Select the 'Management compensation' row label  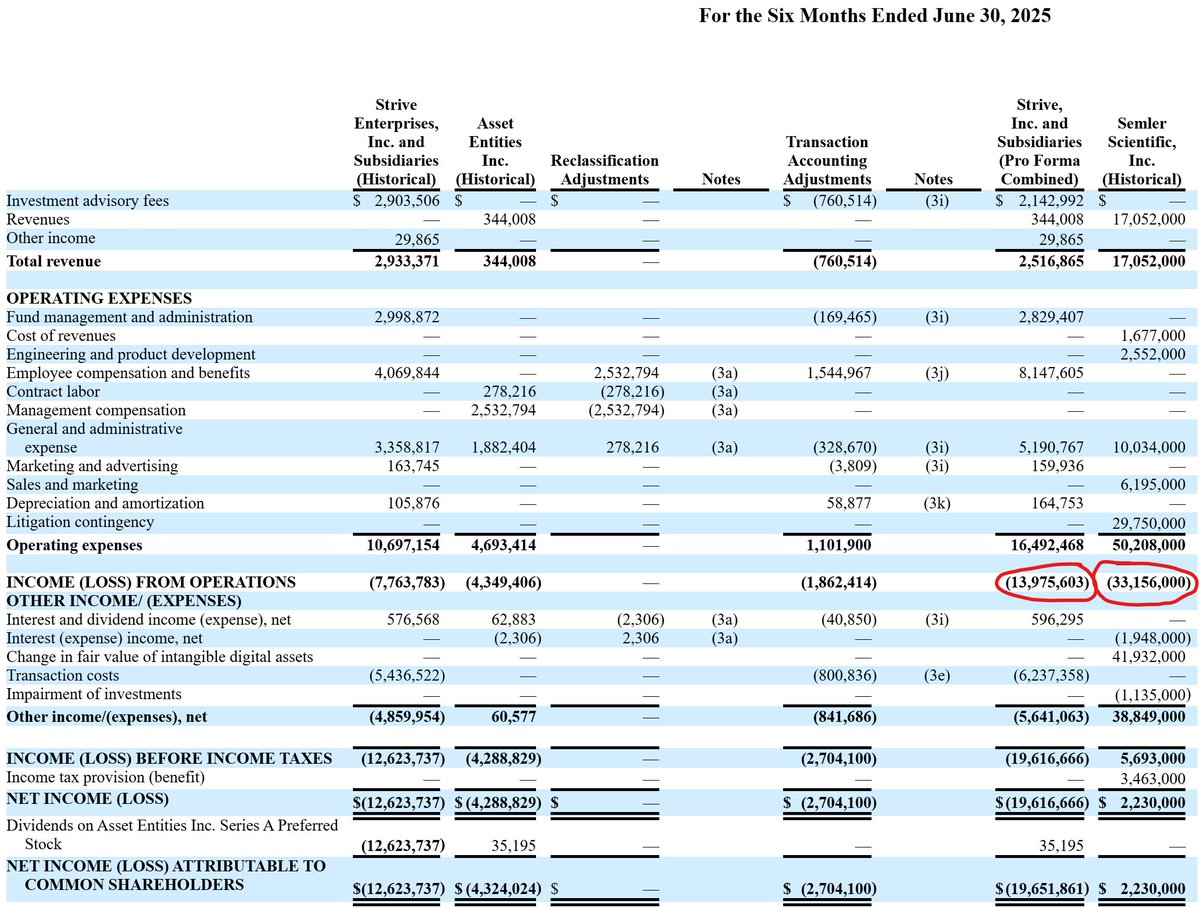[96, 410]
